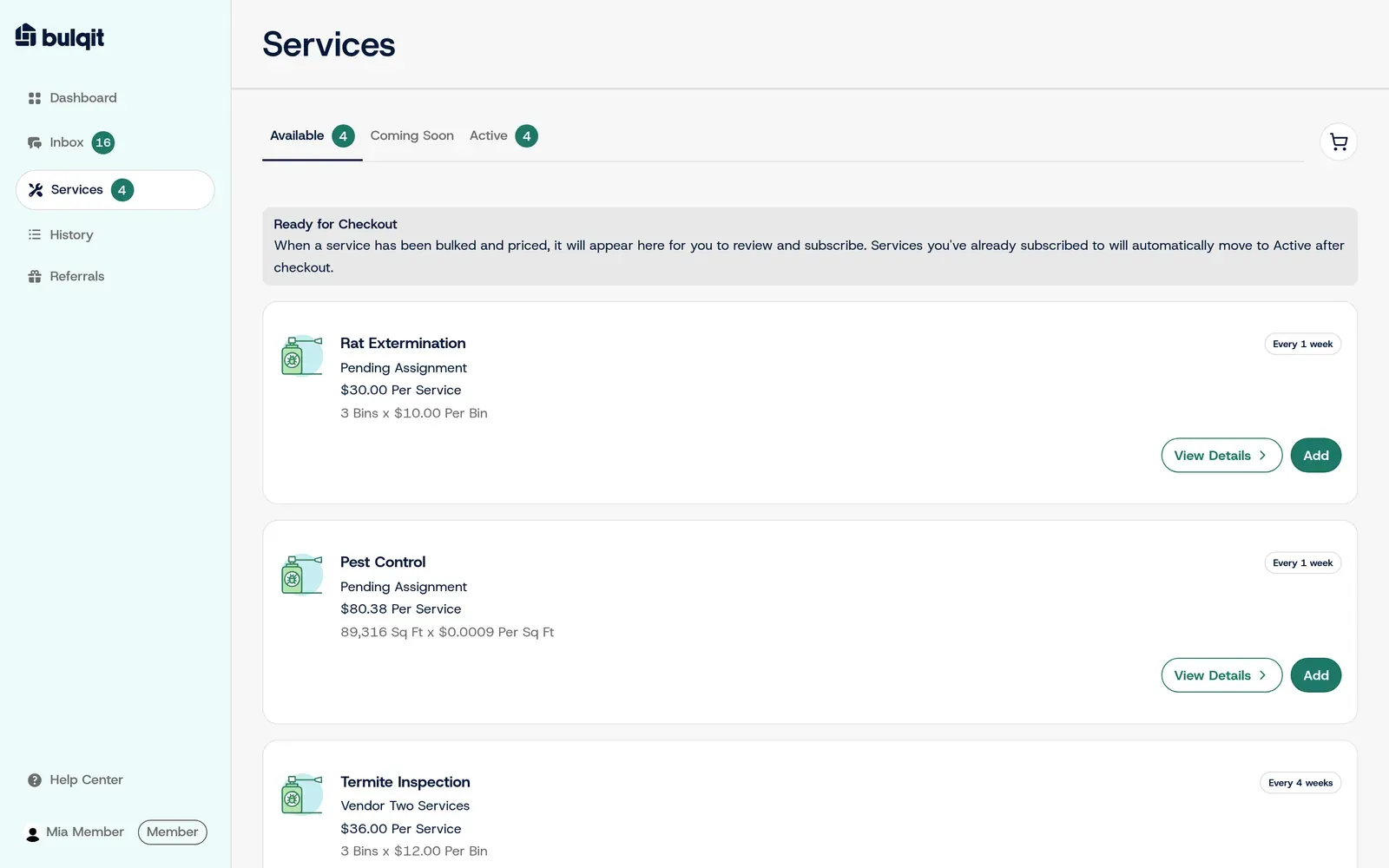This screenshot has width=1389, height=868.
Task: Click the Termite Inspection title
Action: click(405, 782)
